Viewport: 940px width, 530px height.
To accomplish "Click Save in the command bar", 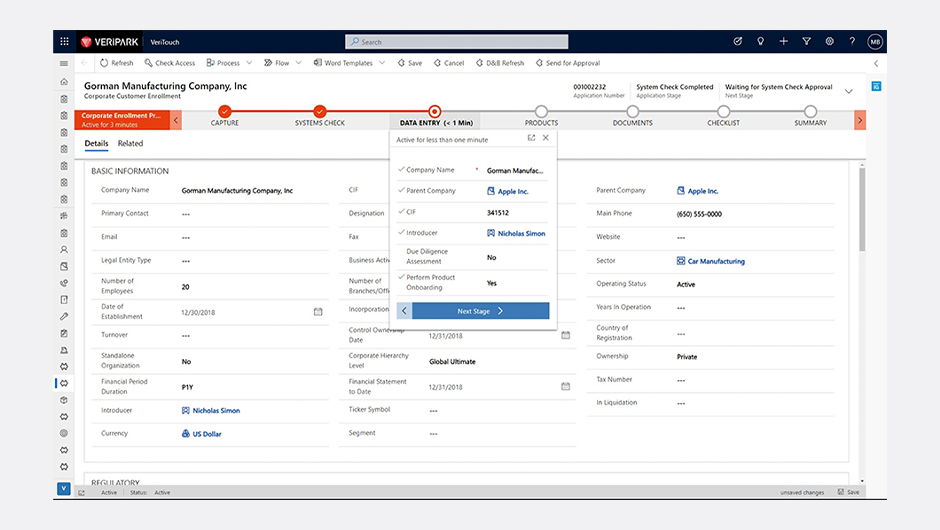I will (x=409, y=63).
